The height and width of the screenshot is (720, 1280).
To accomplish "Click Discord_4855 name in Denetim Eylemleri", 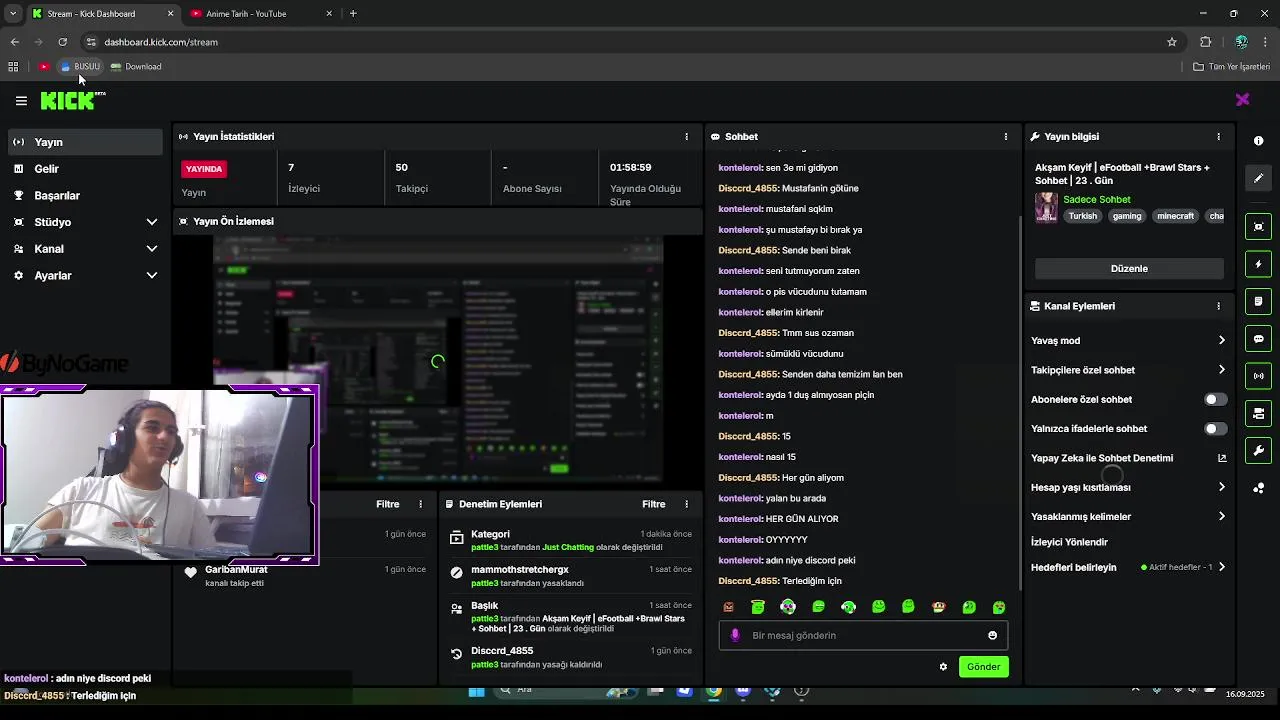I will [502, 651].
